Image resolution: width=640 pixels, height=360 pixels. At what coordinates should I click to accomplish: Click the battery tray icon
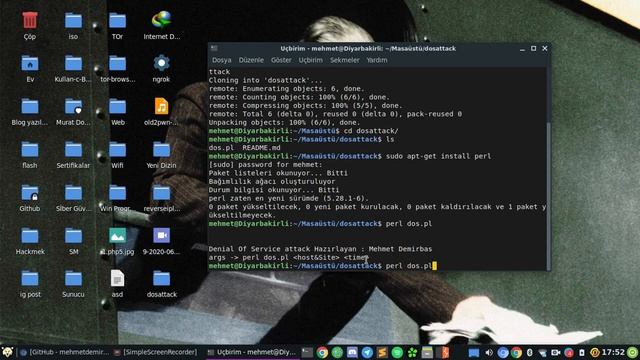[x=582, y=352]
